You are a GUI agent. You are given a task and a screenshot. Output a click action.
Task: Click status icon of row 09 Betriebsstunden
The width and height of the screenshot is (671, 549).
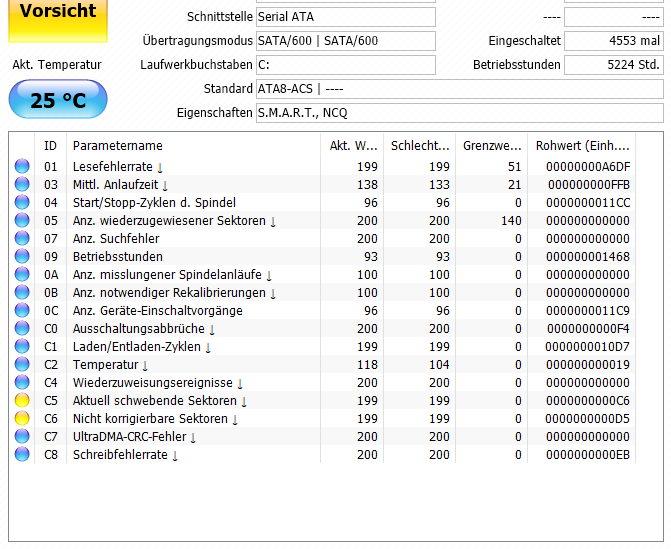[x=22, y=256]
